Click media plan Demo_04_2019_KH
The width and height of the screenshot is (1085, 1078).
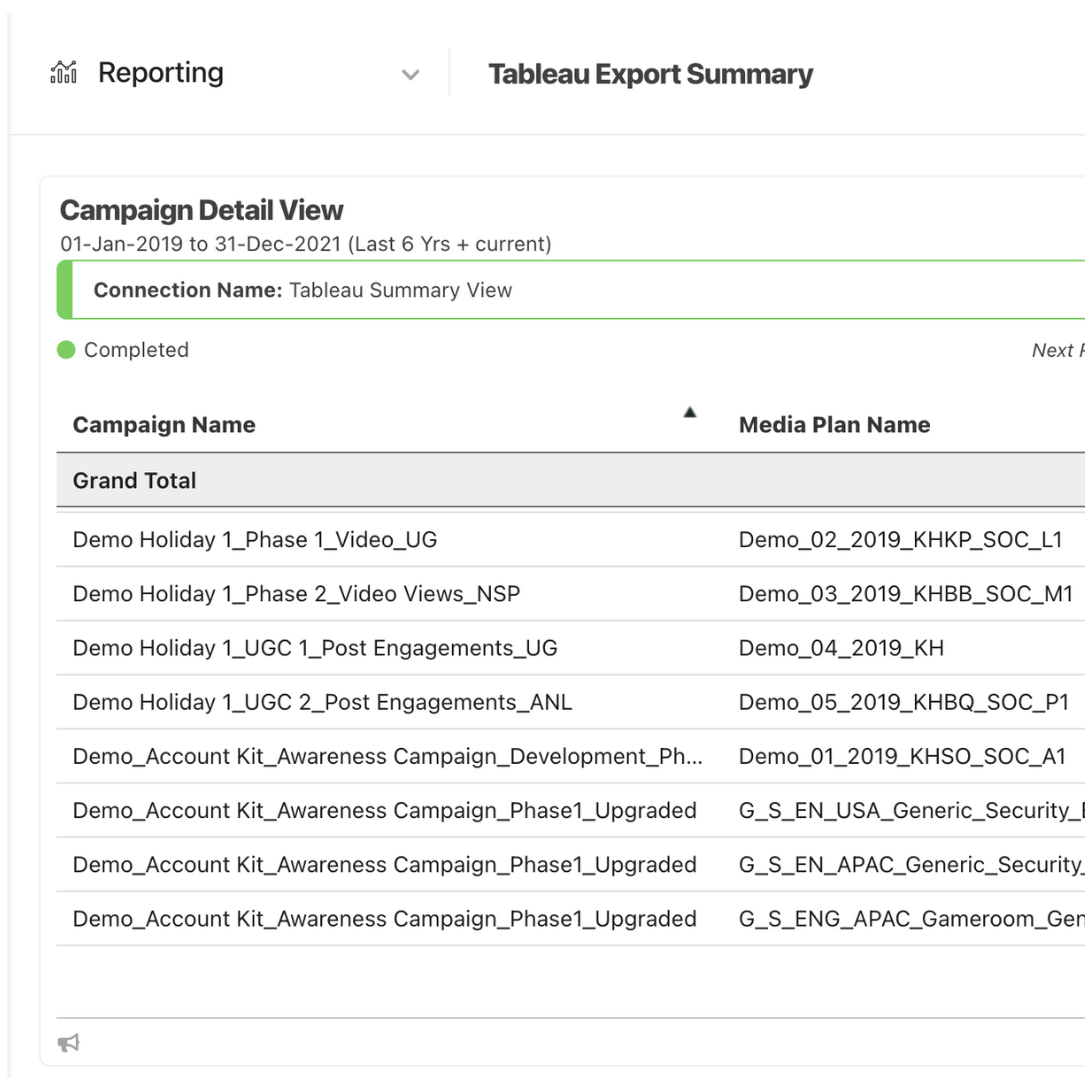tap(841, 648)
